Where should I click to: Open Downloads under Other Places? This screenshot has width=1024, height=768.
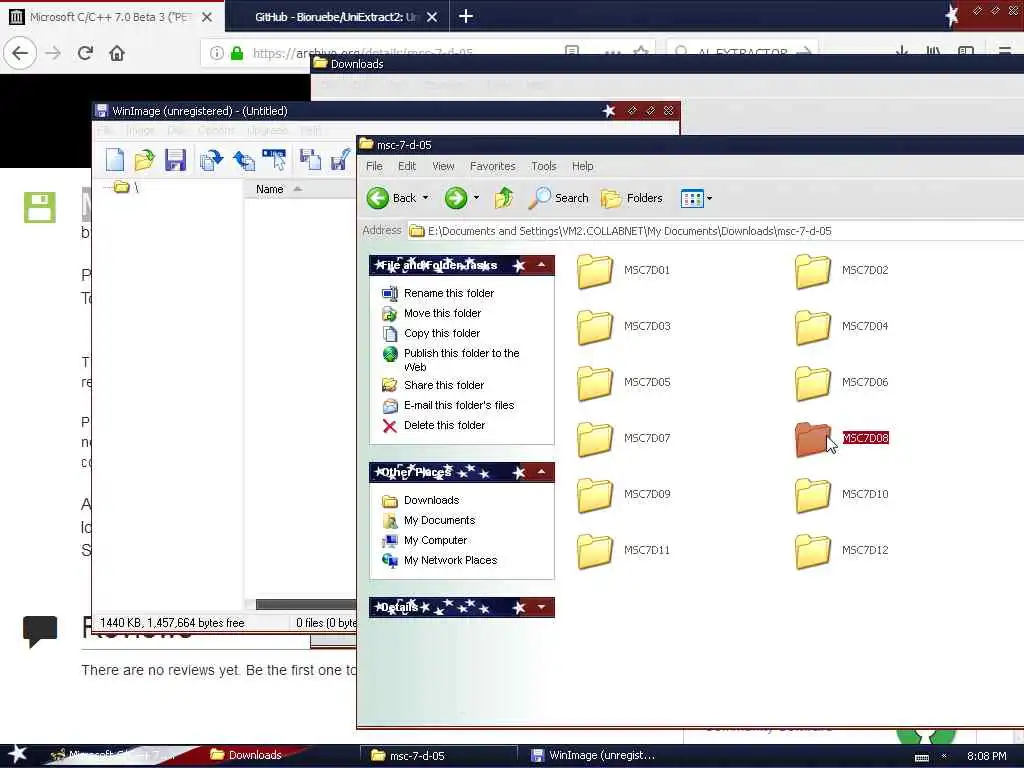[431, 500]
